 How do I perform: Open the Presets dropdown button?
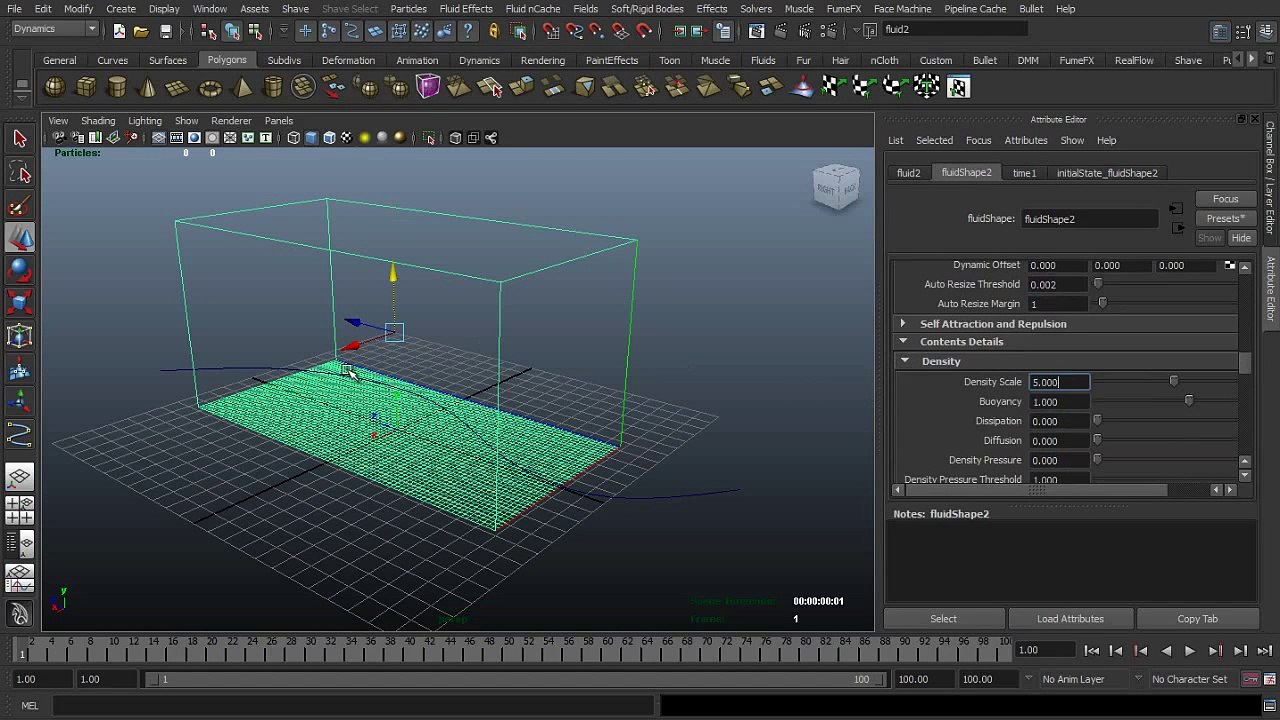pos(1225,218)
